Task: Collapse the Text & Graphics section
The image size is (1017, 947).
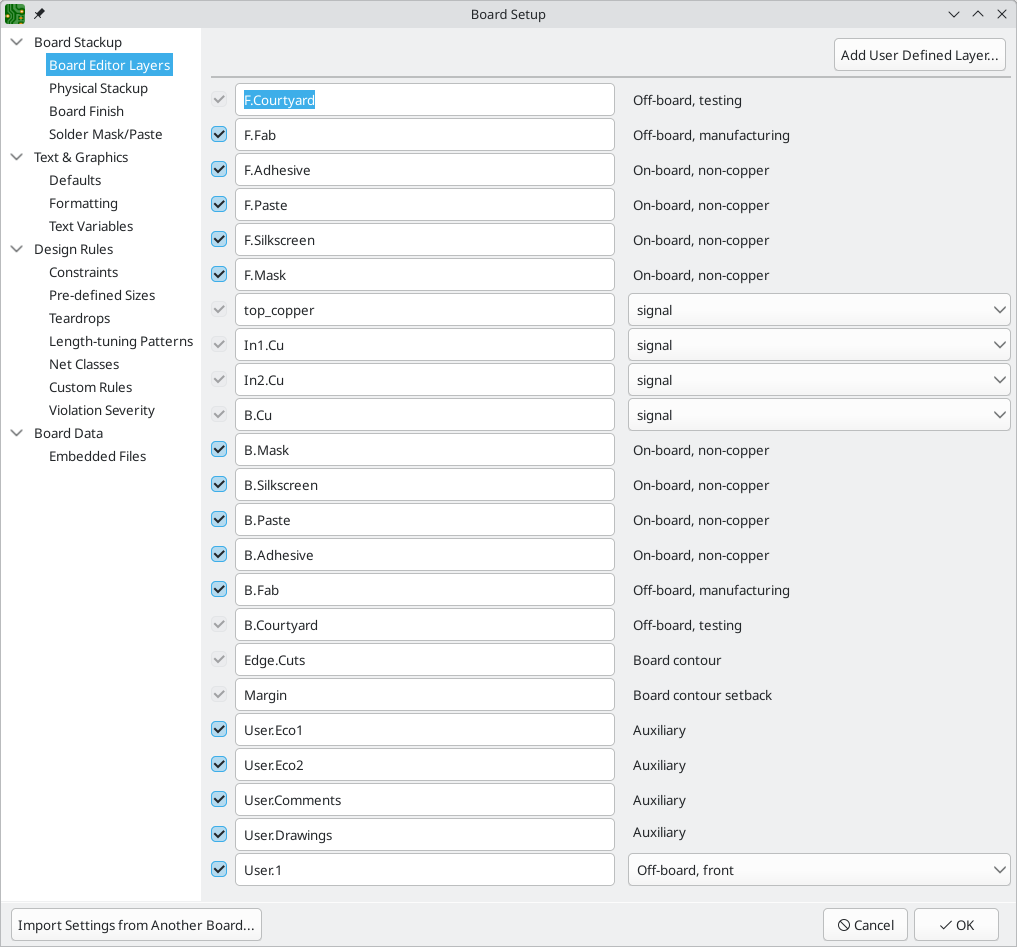Action: coord(17,157)
